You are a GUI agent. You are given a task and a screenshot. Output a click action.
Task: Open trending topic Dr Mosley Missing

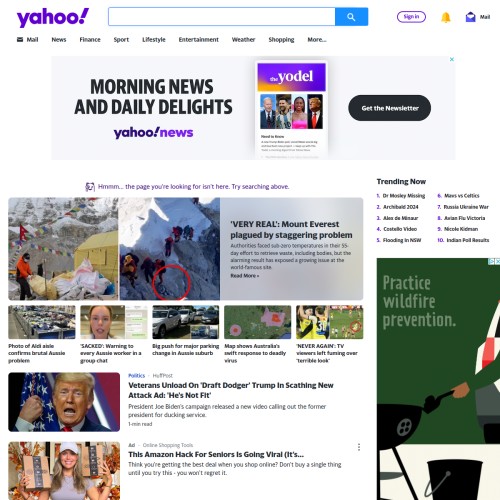point(404,196)
